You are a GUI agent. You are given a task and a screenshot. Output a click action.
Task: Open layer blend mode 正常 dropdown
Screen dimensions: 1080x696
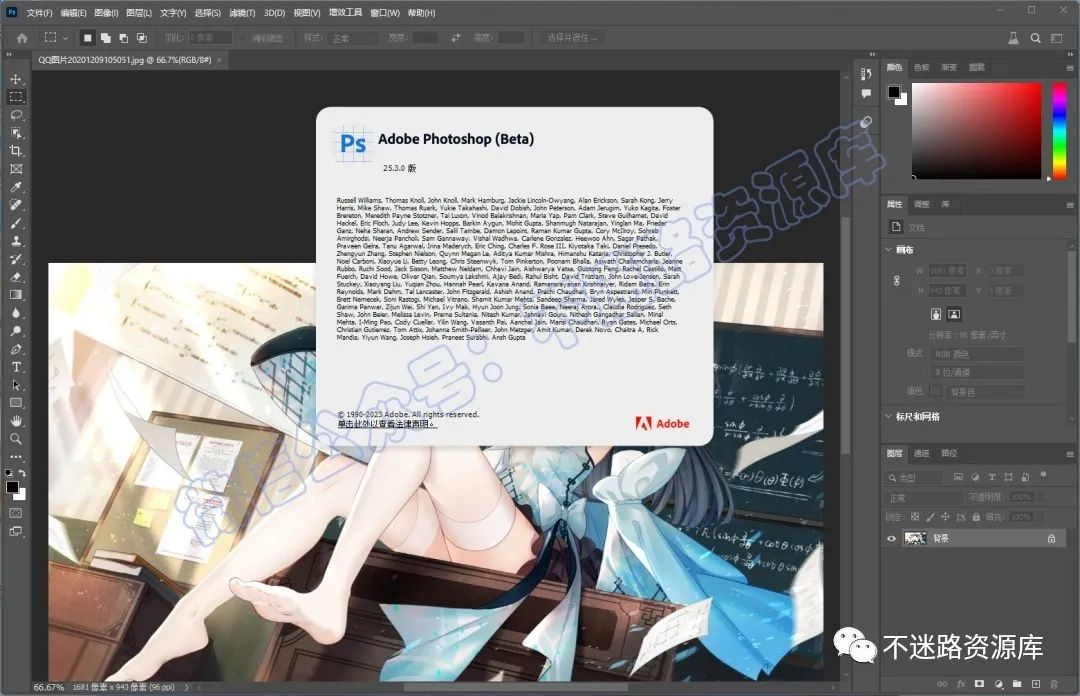[x=924, y=498]
